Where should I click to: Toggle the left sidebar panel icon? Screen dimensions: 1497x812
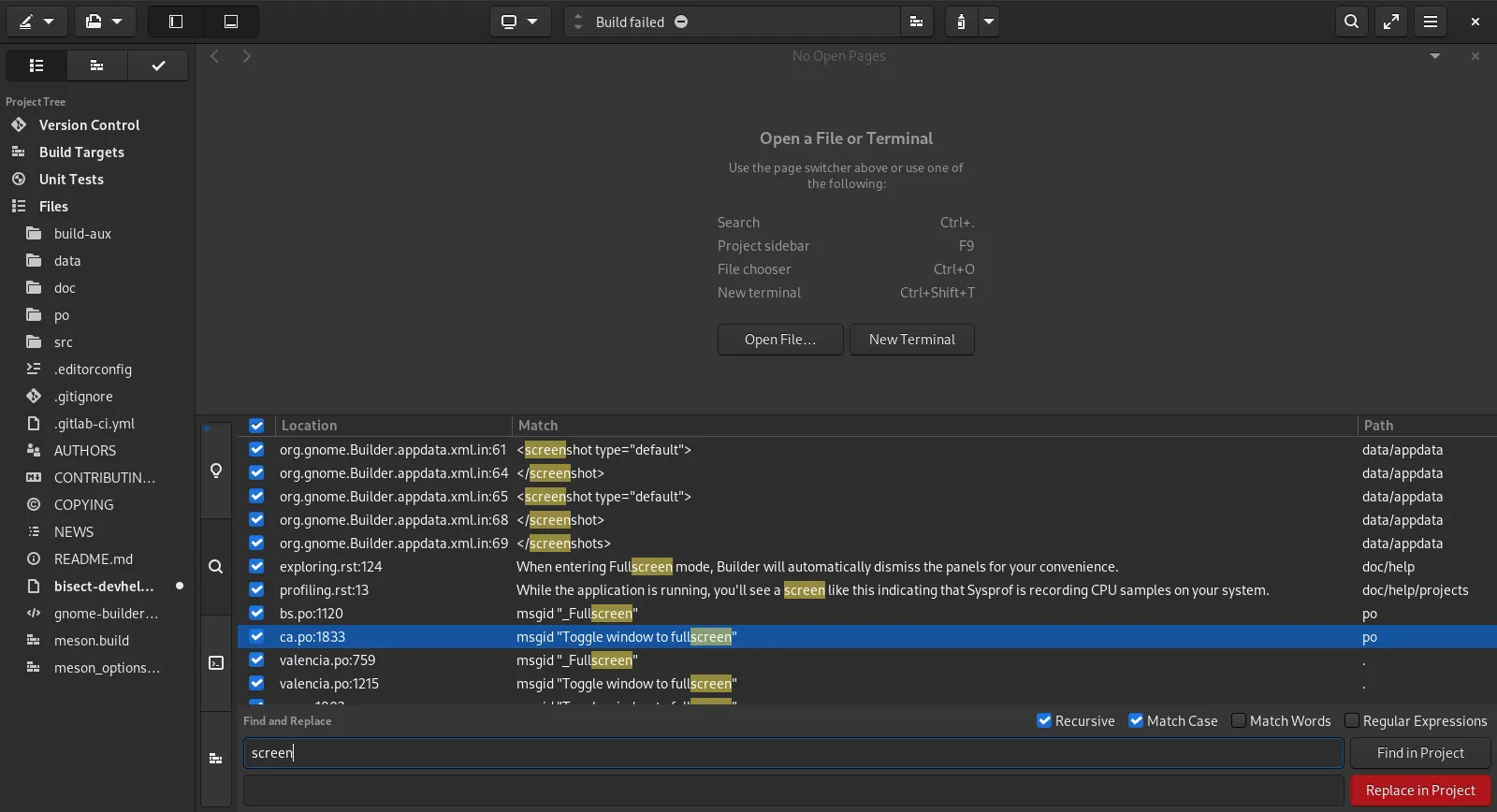click(x=176, y=22)
